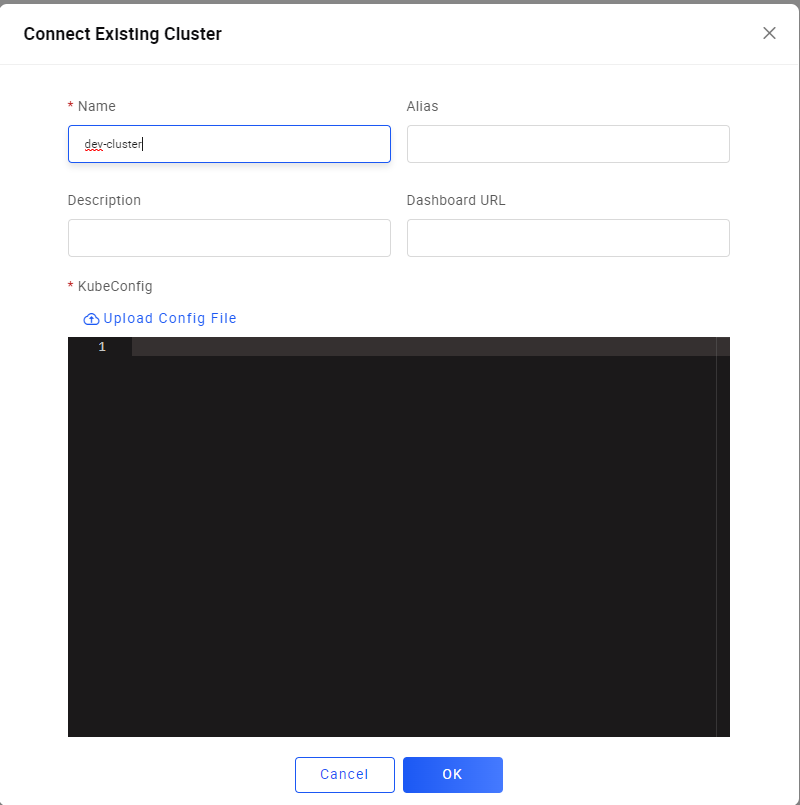Viewport: 800px width, 805px height.
Task: Close the Connect Existing Cluster dialog
Action: pos(769,33)
